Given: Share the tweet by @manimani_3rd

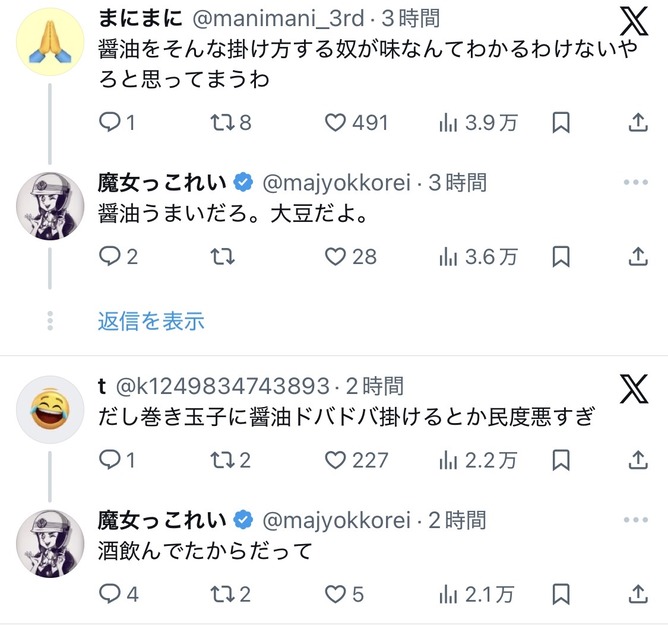Looking at the screenshot, I should click(638, 122).
